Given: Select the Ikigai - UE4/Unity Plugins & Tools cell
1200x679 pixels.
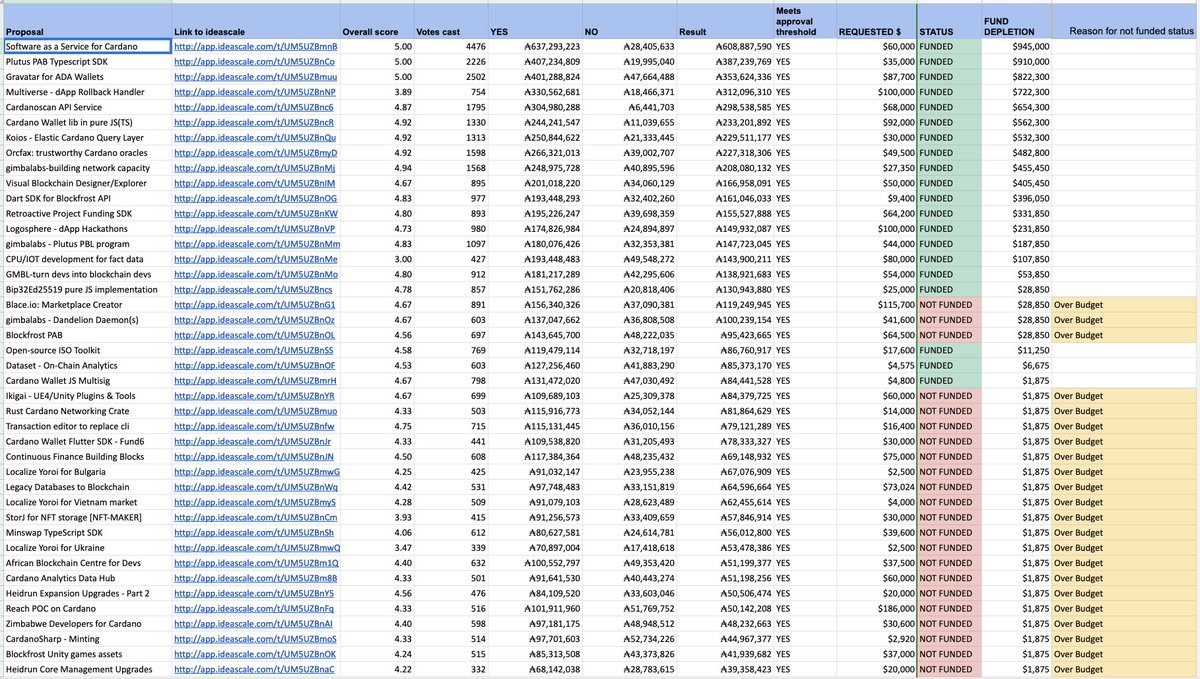Looking at the screenshot, I should point(85,396).
